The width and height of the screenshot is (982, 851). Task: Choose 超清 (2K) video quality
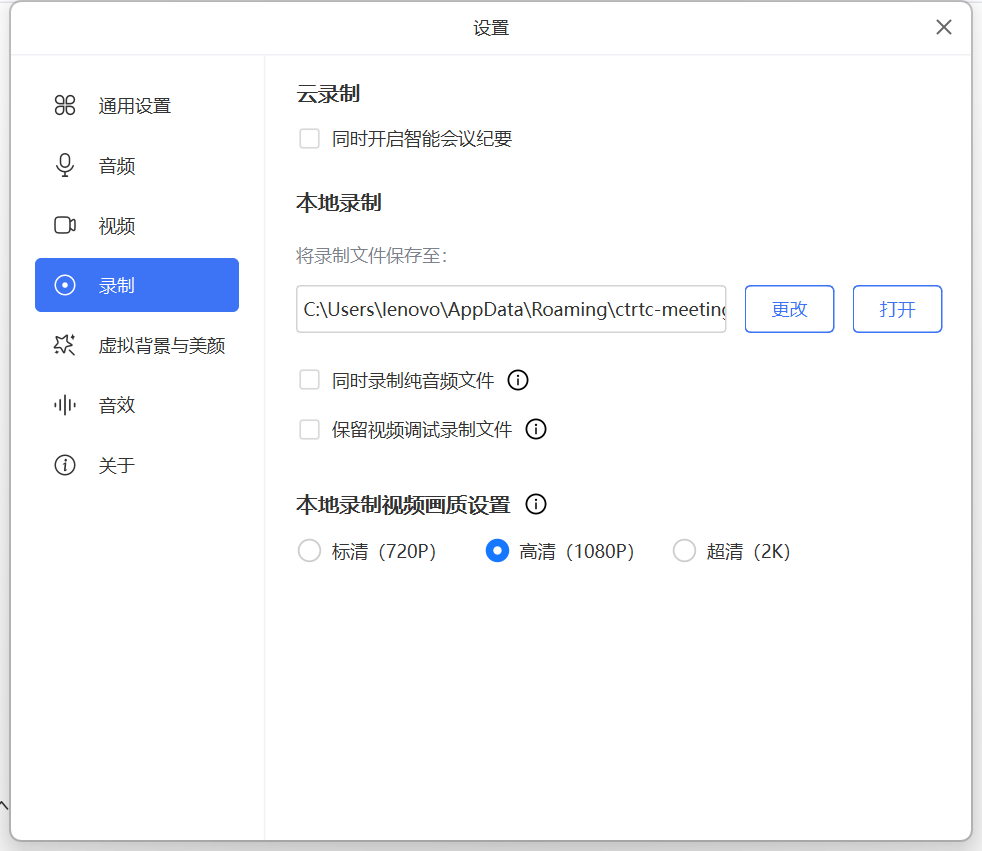point(684,551)
